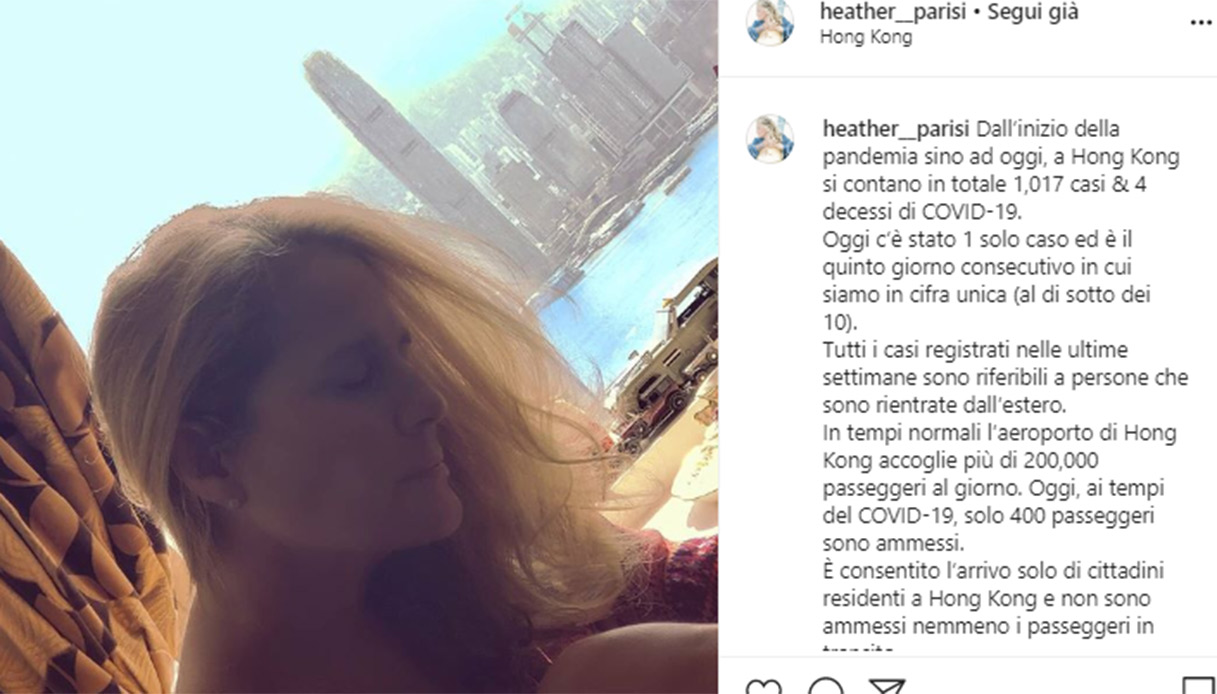This screenshot has width=1217, height=694.
Task: Open comments via the speech bubble icon
Action: point(825,687)
